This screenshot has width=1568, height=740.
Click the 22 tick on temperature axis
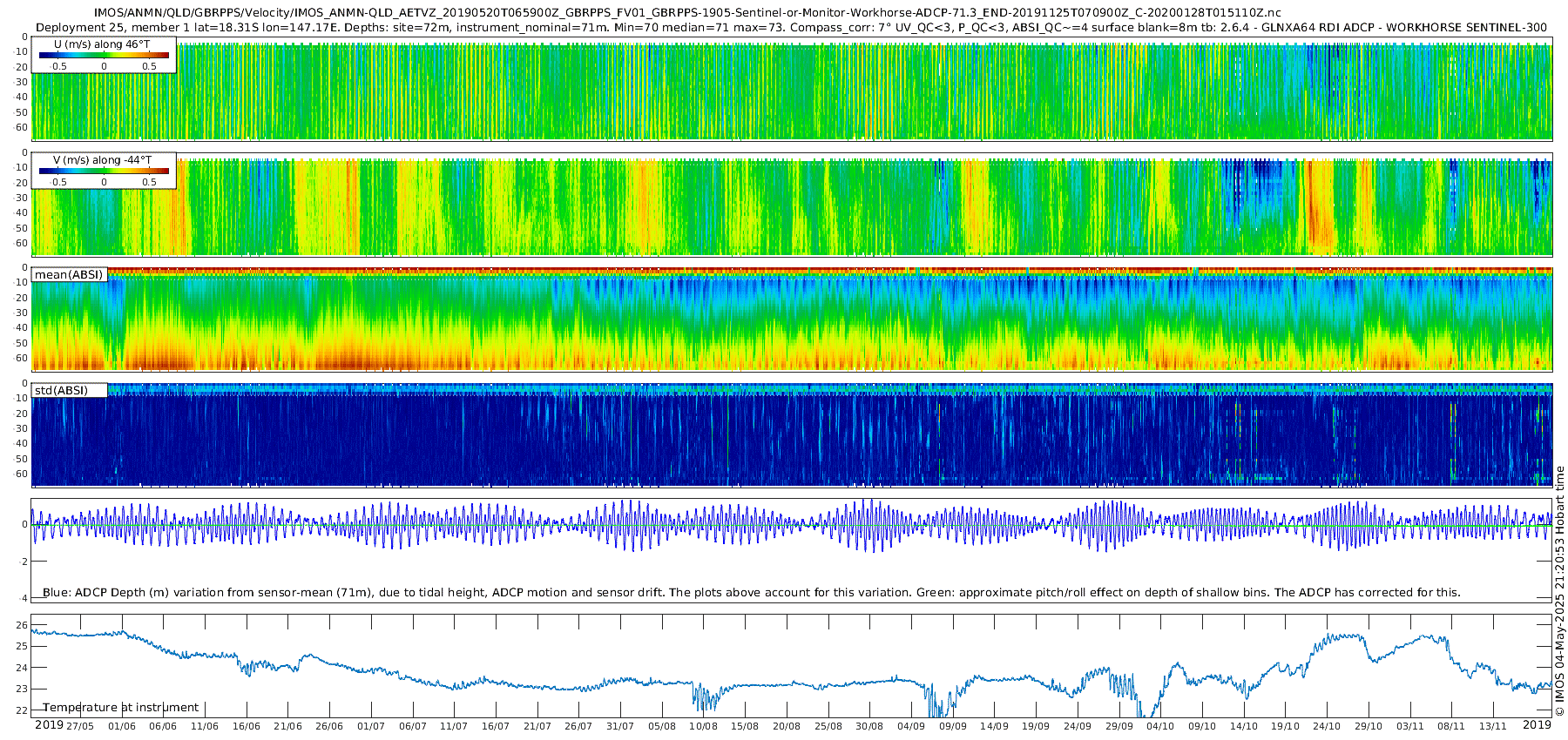23,710
